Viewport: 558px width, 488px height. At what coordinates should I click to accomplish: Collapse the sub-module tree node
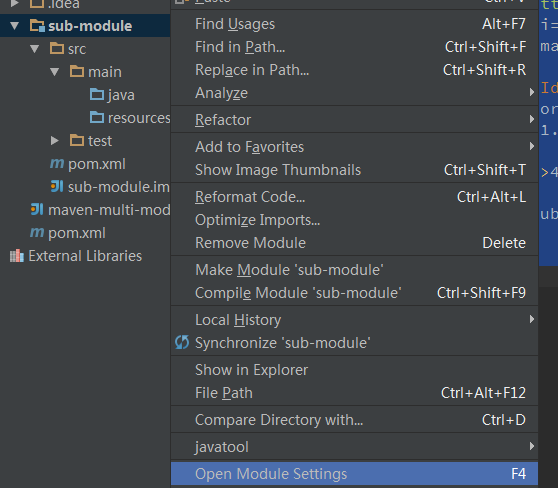pos(15,26)
